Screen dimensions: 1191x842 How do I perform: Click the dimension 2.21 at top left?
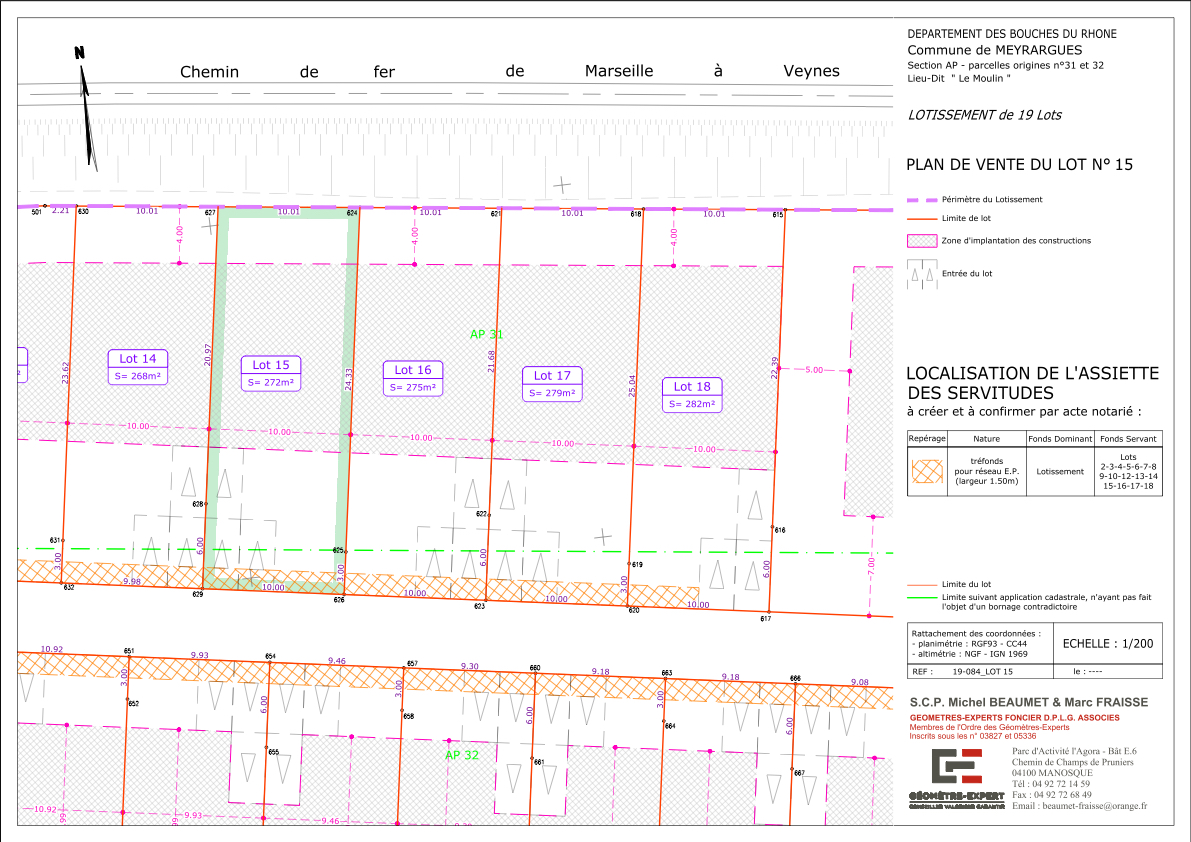coord(60,211)
